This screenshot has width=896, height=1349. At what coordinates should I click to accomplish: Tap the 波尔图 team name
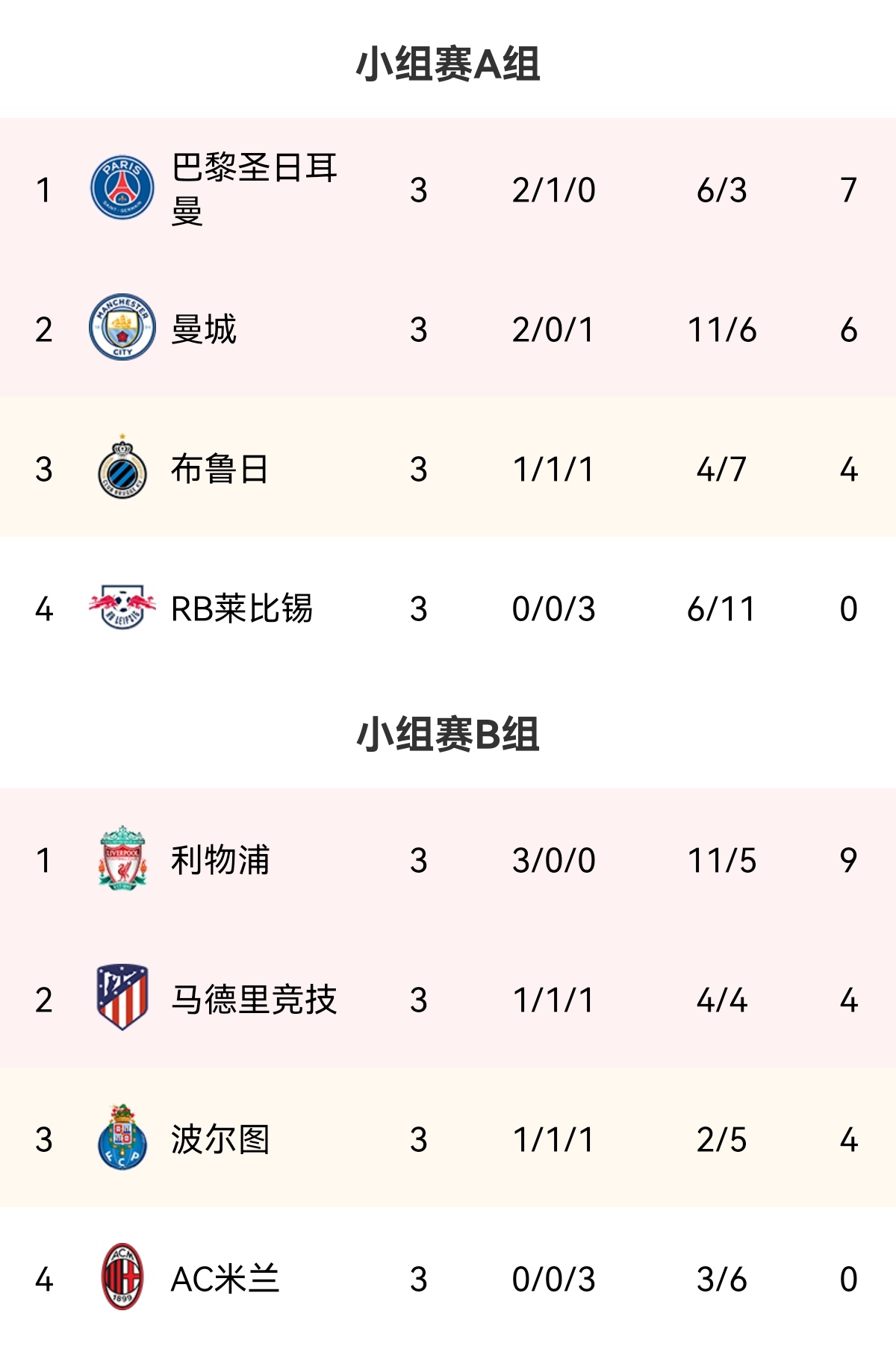pos(220,1139)
